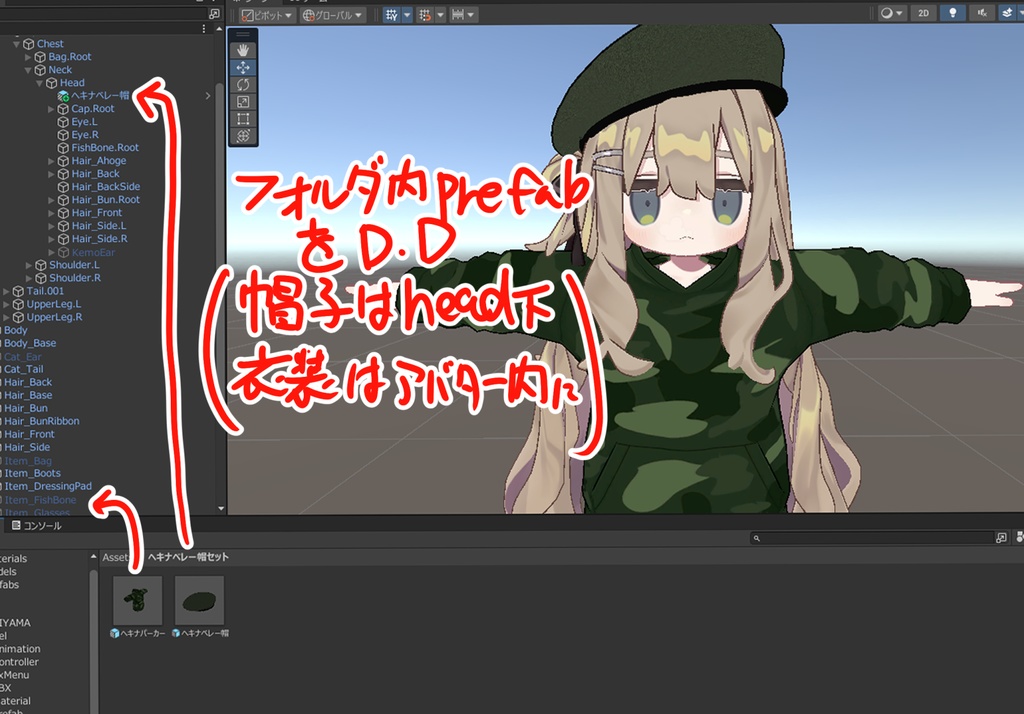Image resolution: width=1024 pixels, height=714 pixels.
Task: Click project folder list scroll-up arrow
Action: coord(93,557)
